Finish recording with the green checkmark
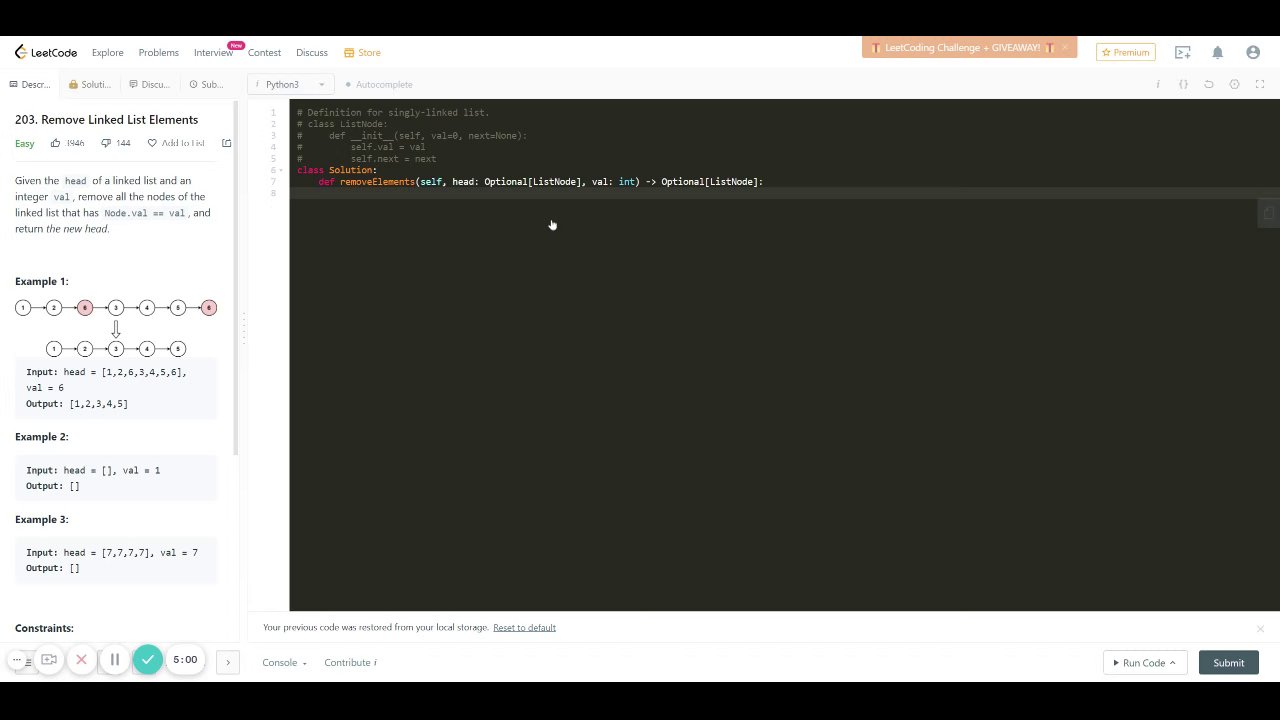 [x=147, y=659]
